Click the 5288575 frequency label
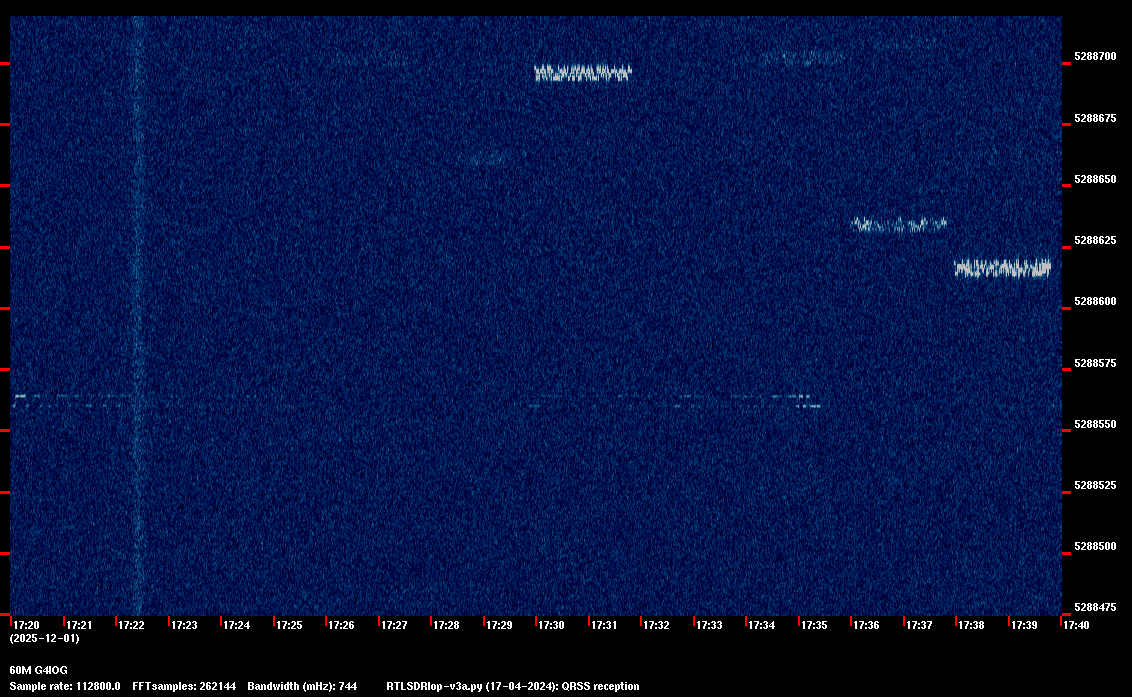 click(1094, 363)
